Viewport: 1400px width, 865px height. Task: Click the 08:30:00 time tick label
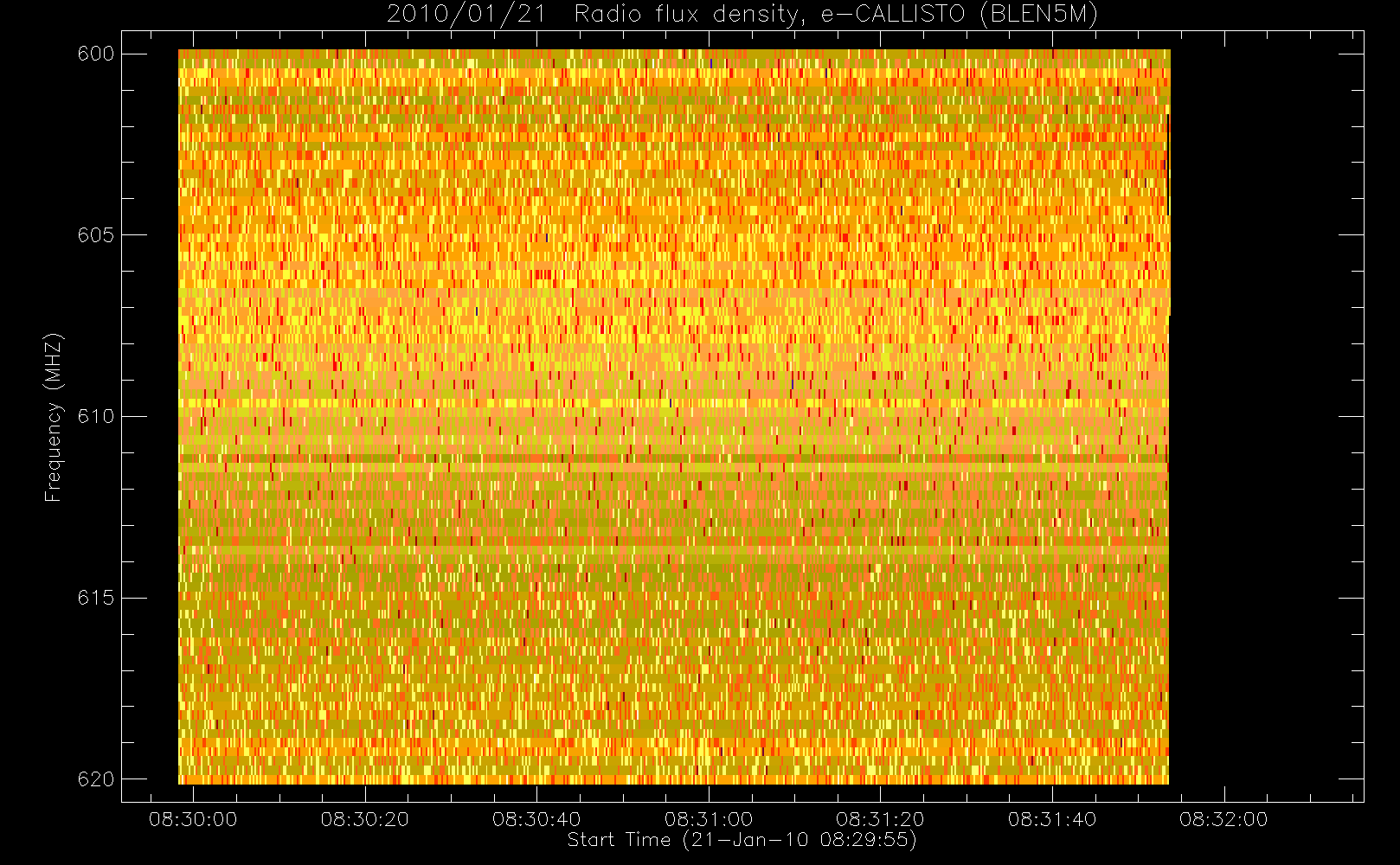193,819
